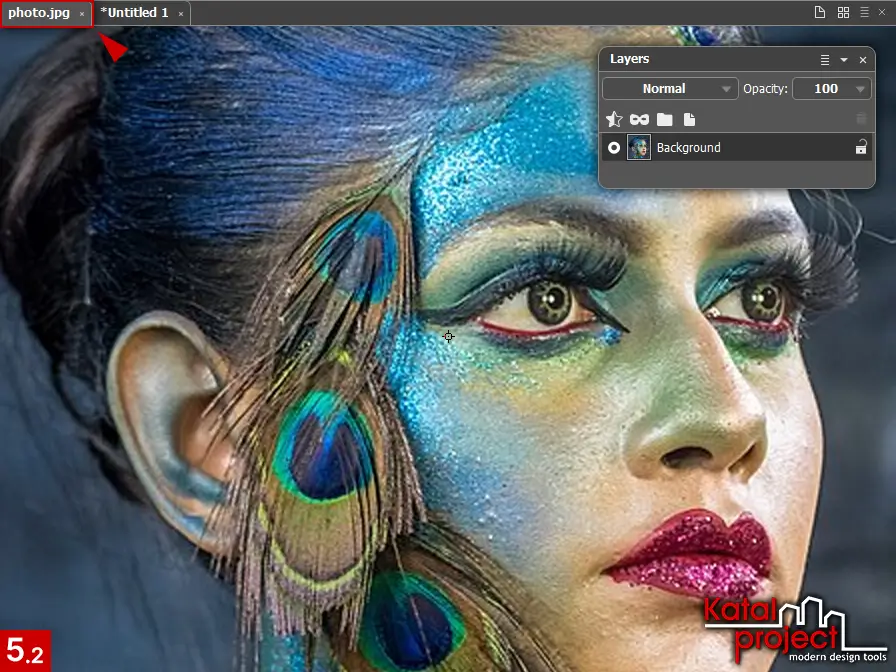Expand the Opacity value dropdown arrow
Screen dimensions: 896x672
pyautogui.click(x=860, y=89)
